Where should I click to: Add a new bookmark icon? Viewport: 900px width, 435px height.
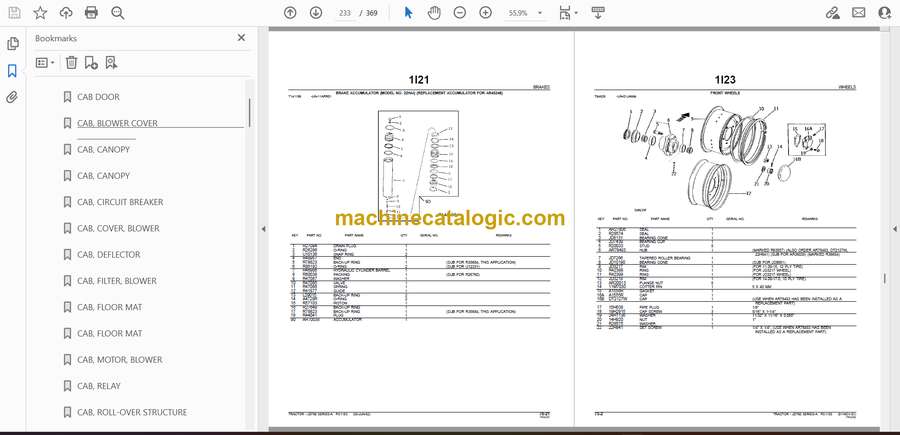91,63
